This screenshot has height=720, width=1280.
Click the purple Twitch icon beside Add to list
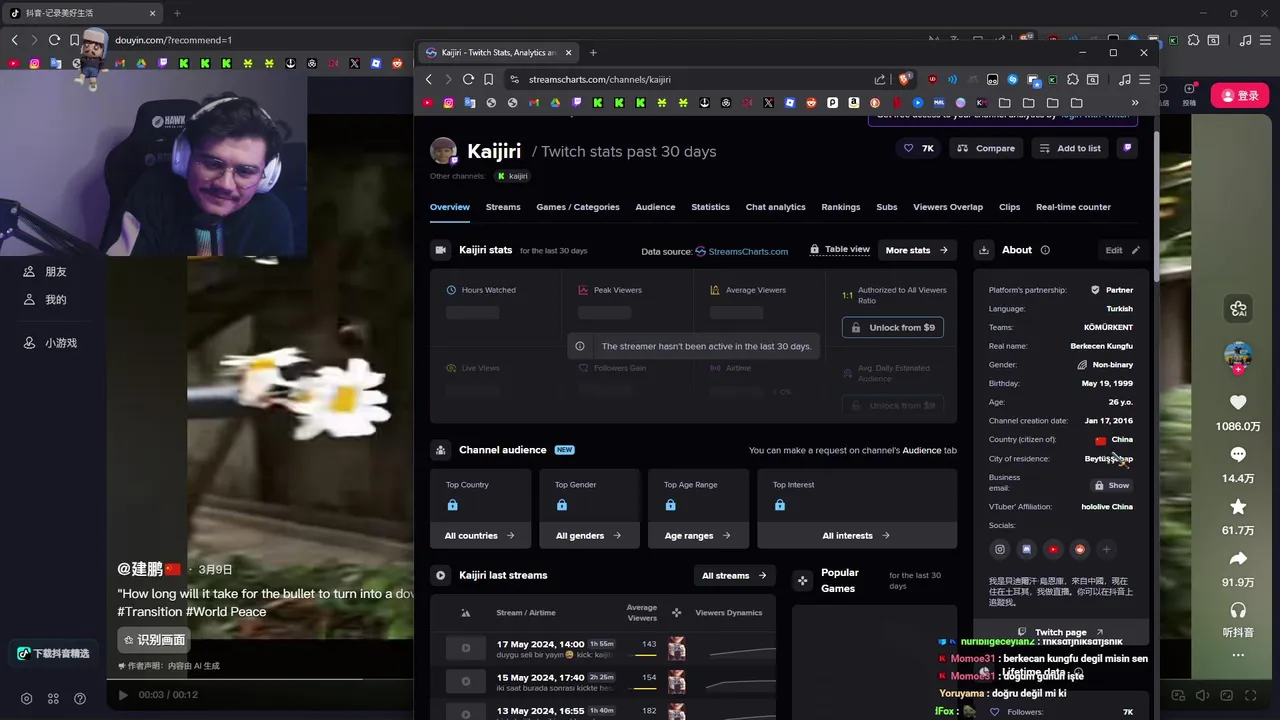(x=1127, y=148)
